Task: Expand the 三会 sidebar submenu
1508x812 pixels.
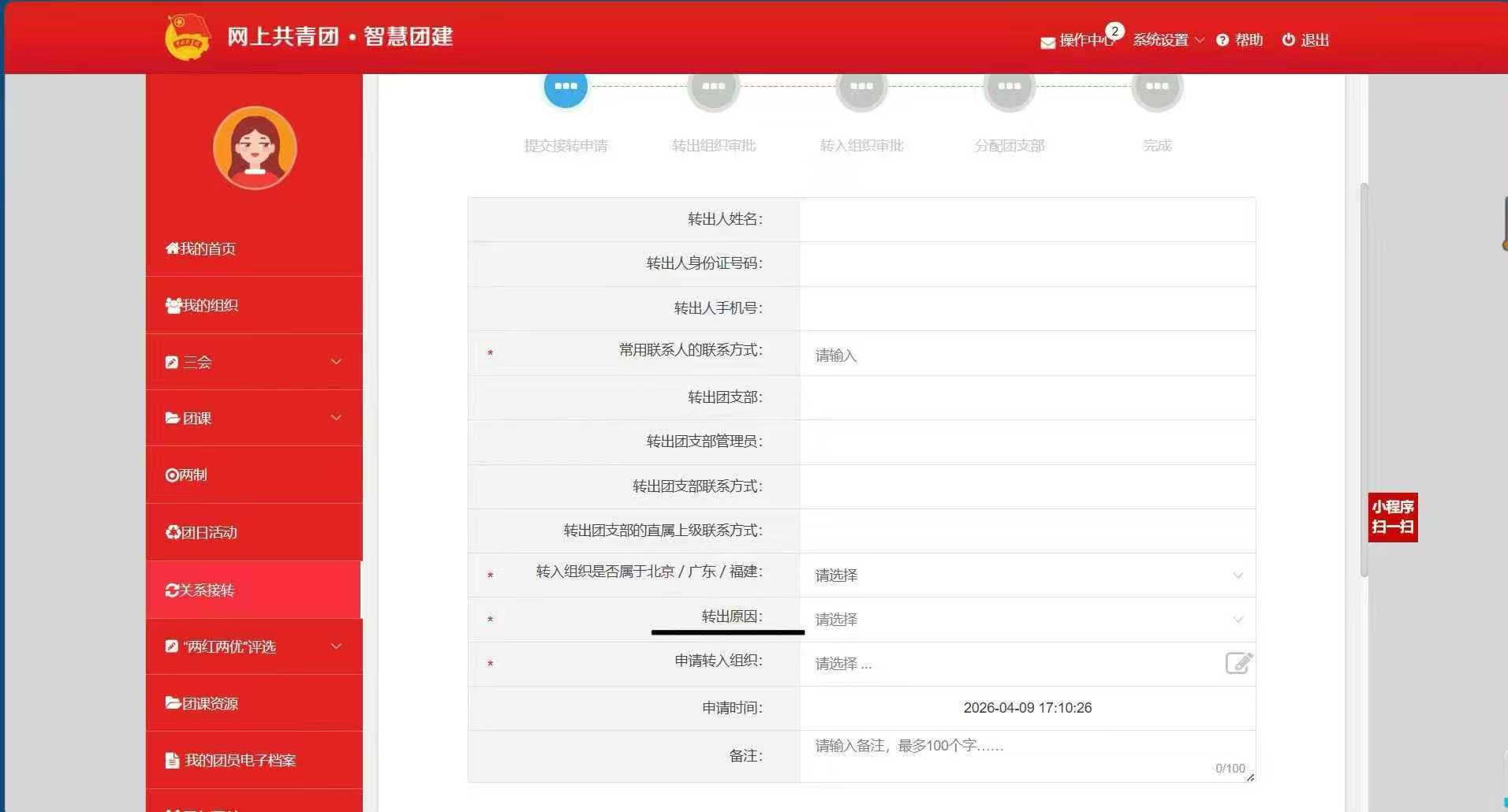Action: 254,362
